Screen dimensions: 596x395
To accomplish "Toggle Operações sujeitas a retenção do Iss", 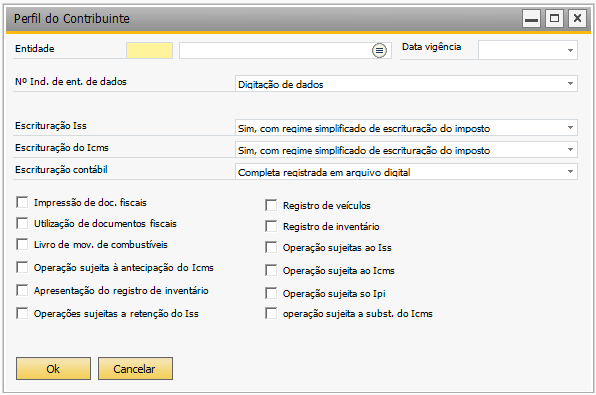I will coord(22,313).
